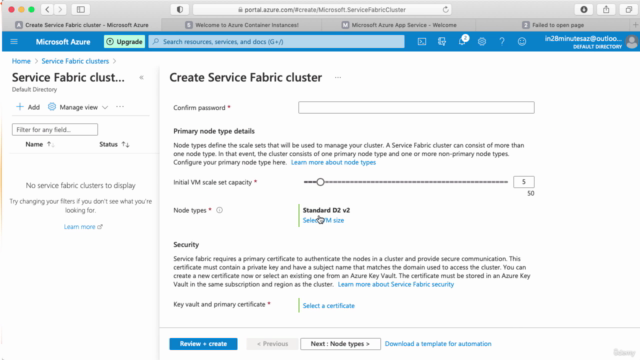Open the help question mark menu
This screenshot has width=640, height=360.
502,42
